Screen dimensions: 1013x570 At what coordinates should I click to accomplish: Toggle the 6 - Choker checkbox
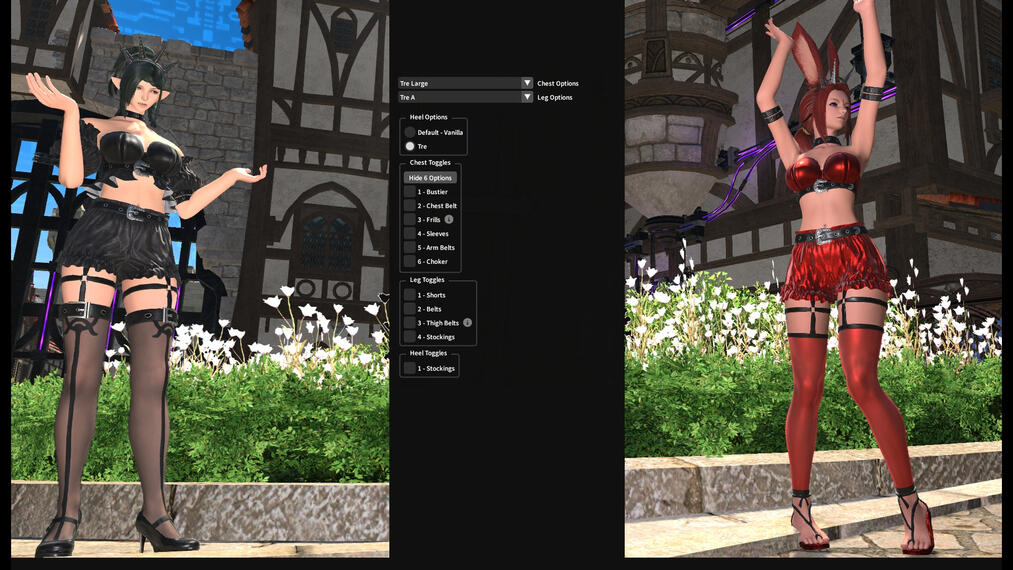(409, 261)
